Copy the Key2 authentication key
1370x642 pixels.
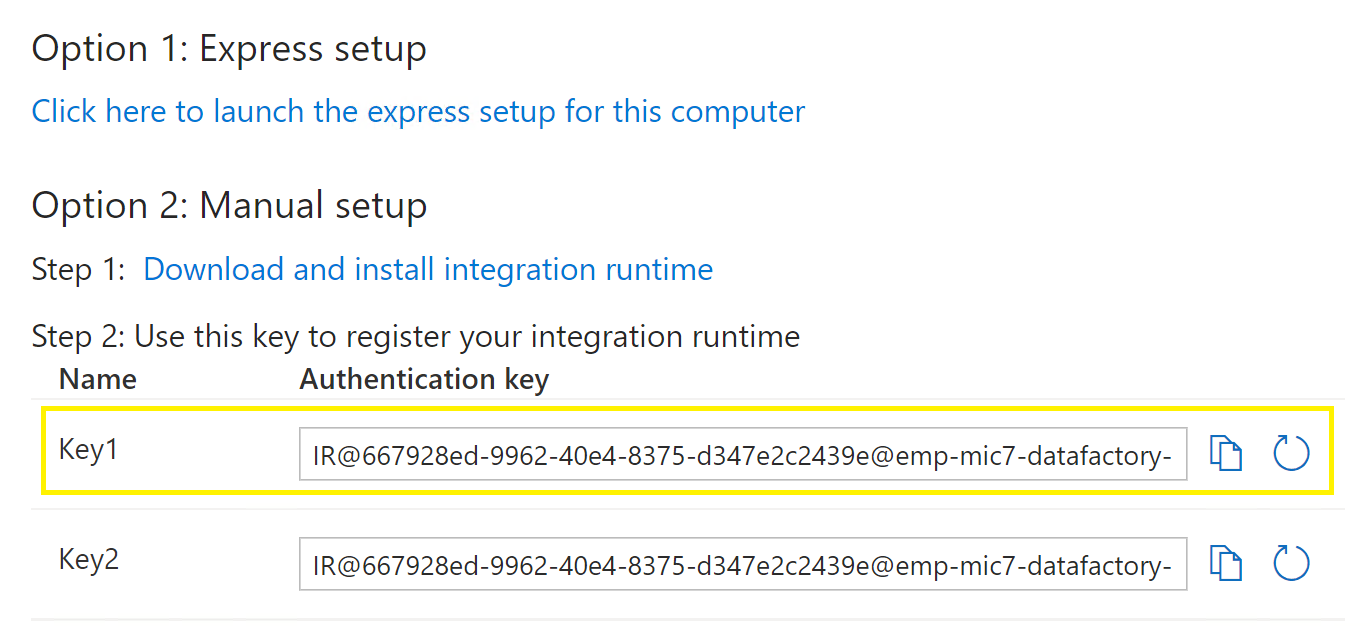(x=1226, y=562)
